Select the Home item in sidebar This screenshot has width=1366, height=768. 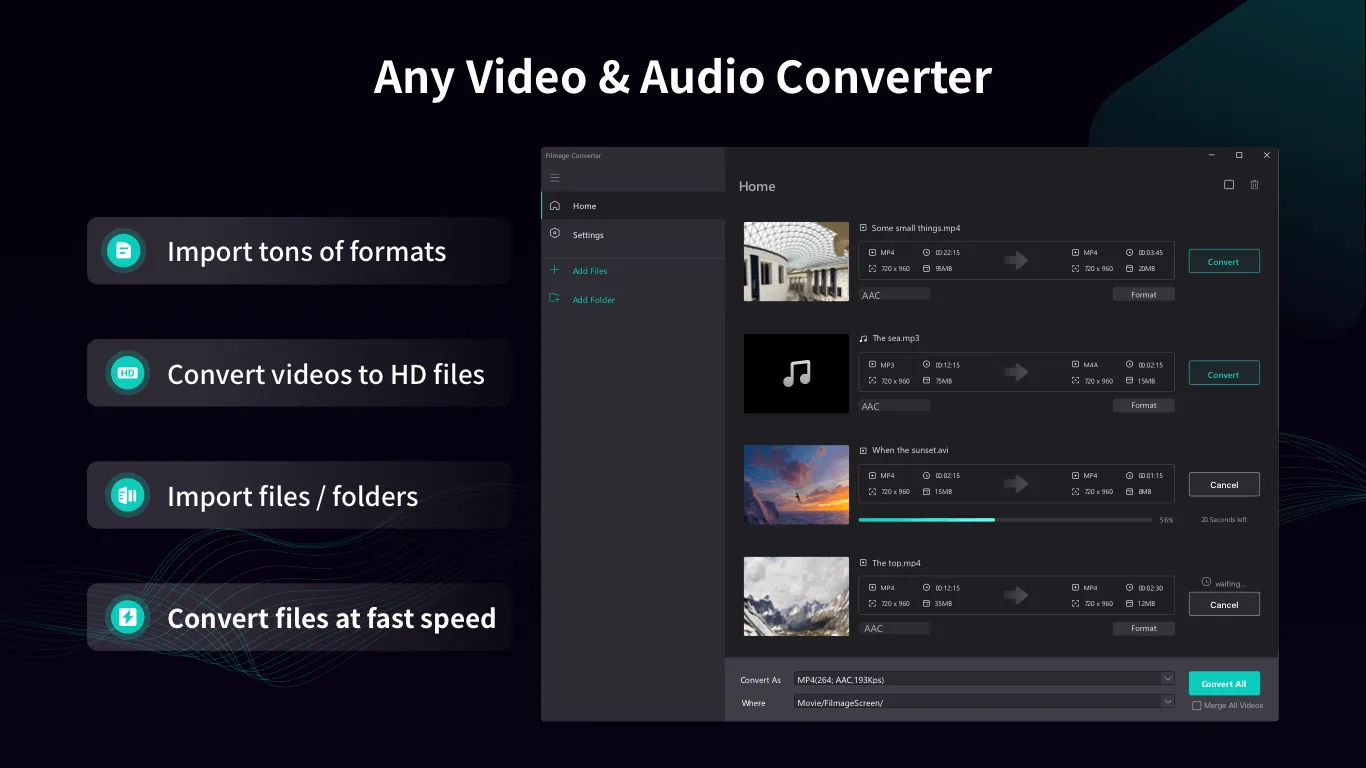[x=633, y=206]
